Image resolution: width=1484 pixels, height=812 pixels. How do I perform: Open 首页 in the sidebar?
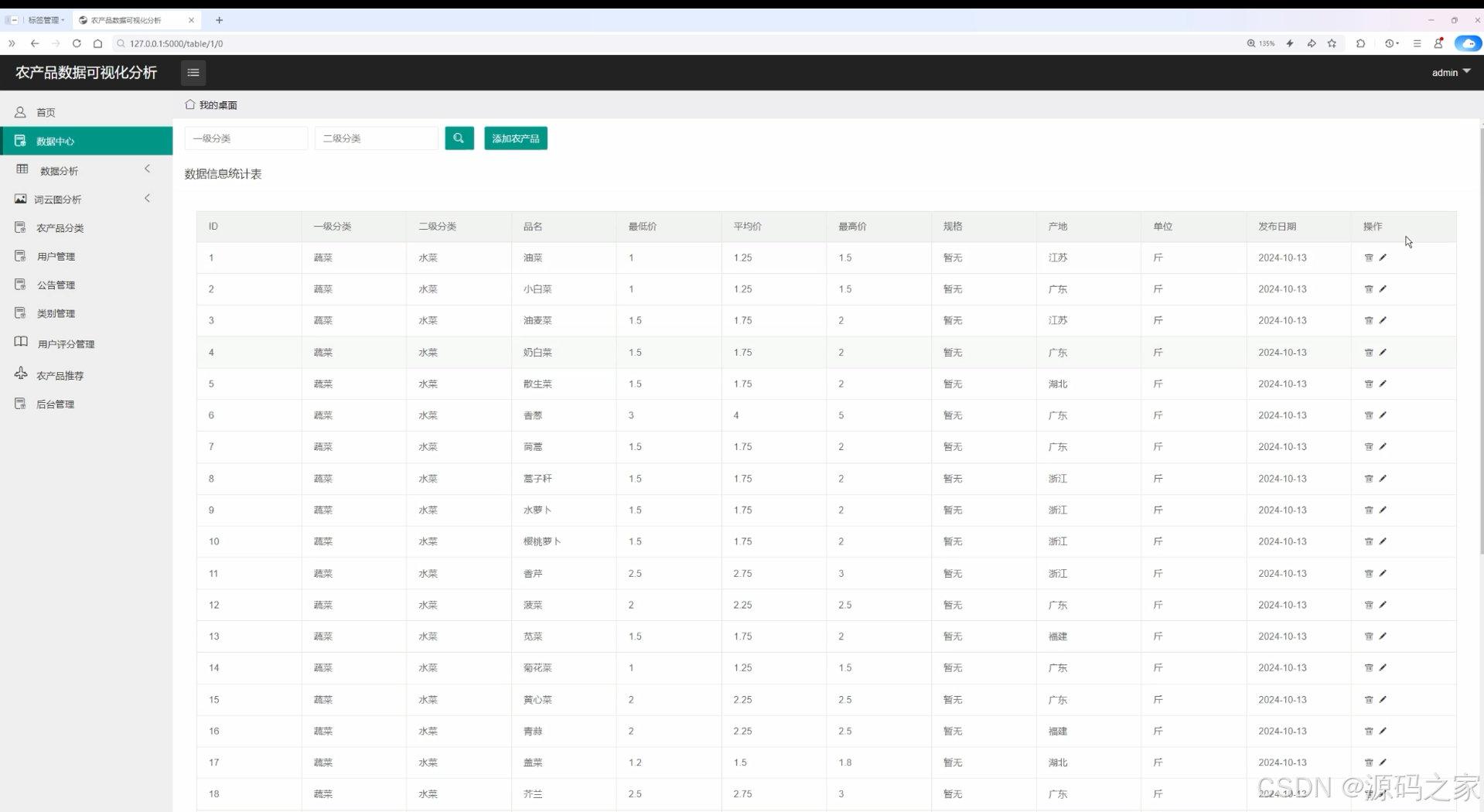[87, 112]
